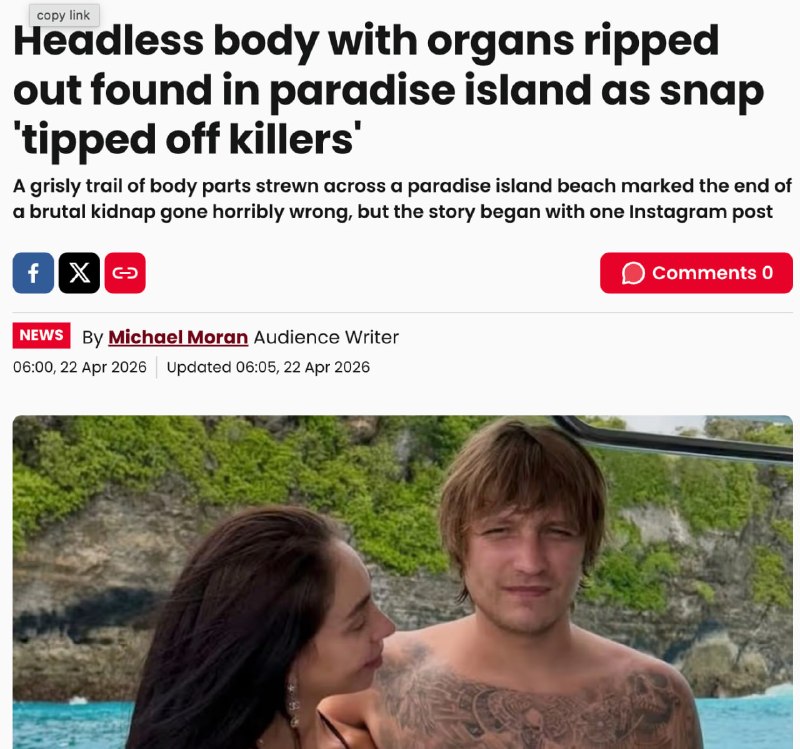This screenshot has height=749, width=800.
Task: Click the red copy link icon
Action: pos(125,273)
